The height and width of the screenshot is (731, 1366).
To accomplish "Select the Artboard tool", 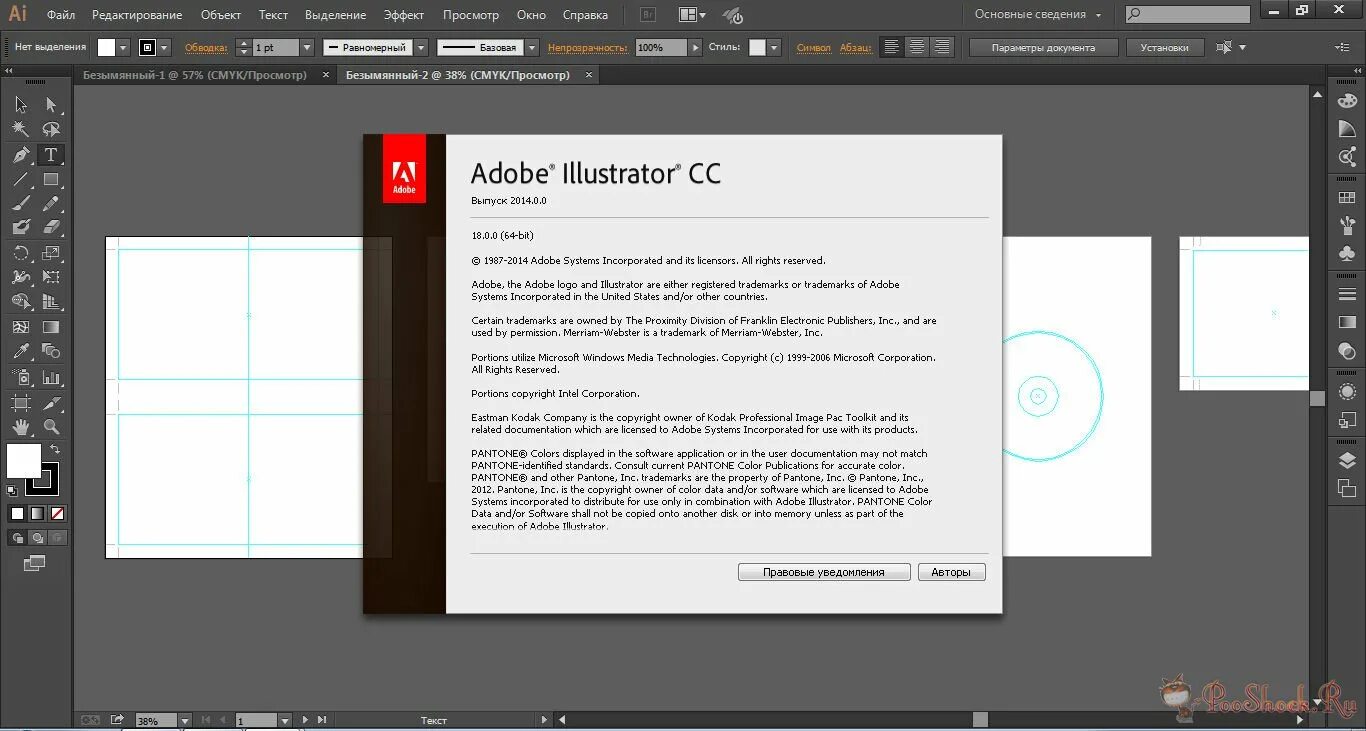I will click(21, 403).
